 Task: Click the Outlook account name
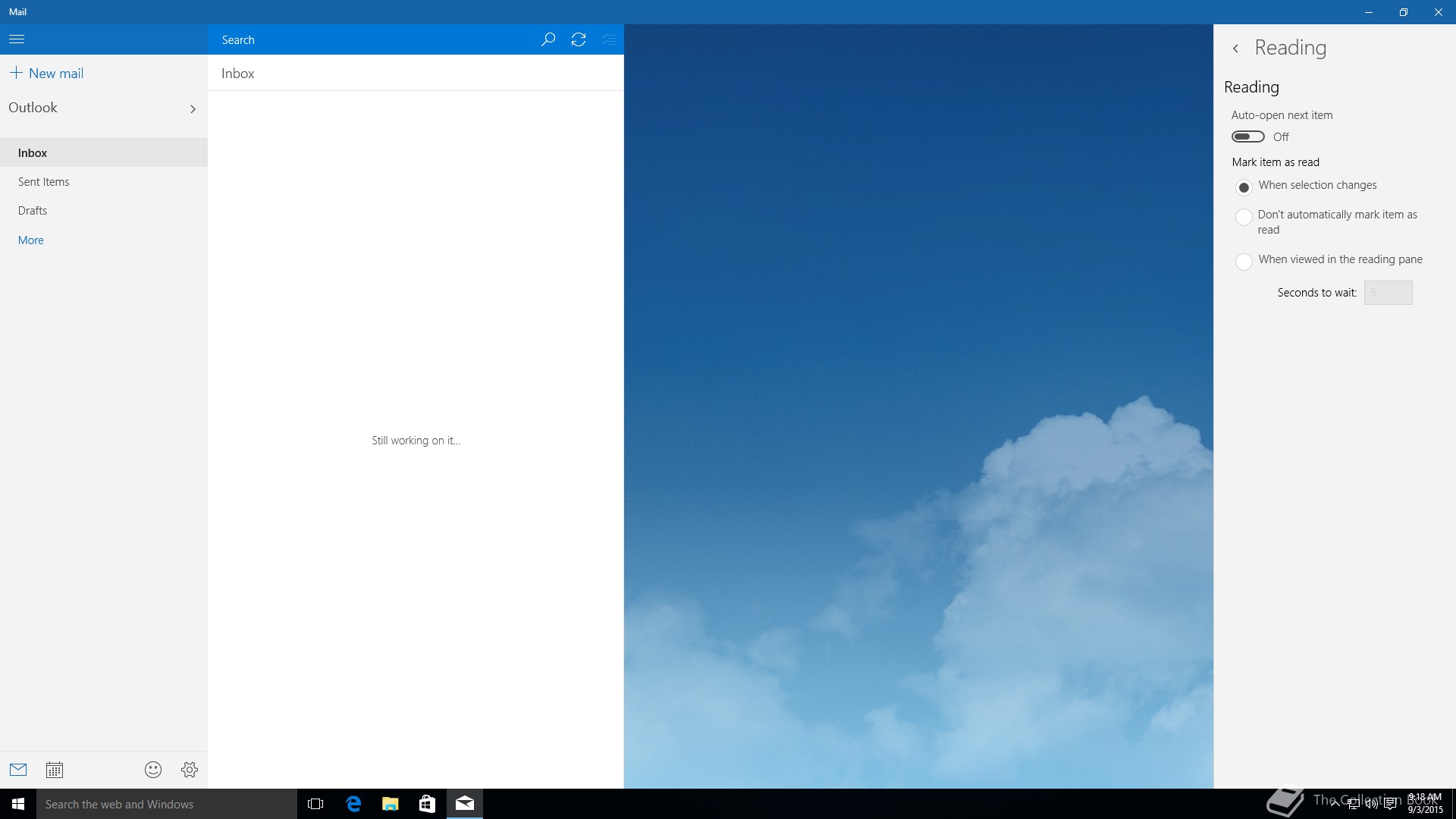(x=33, y=108)
